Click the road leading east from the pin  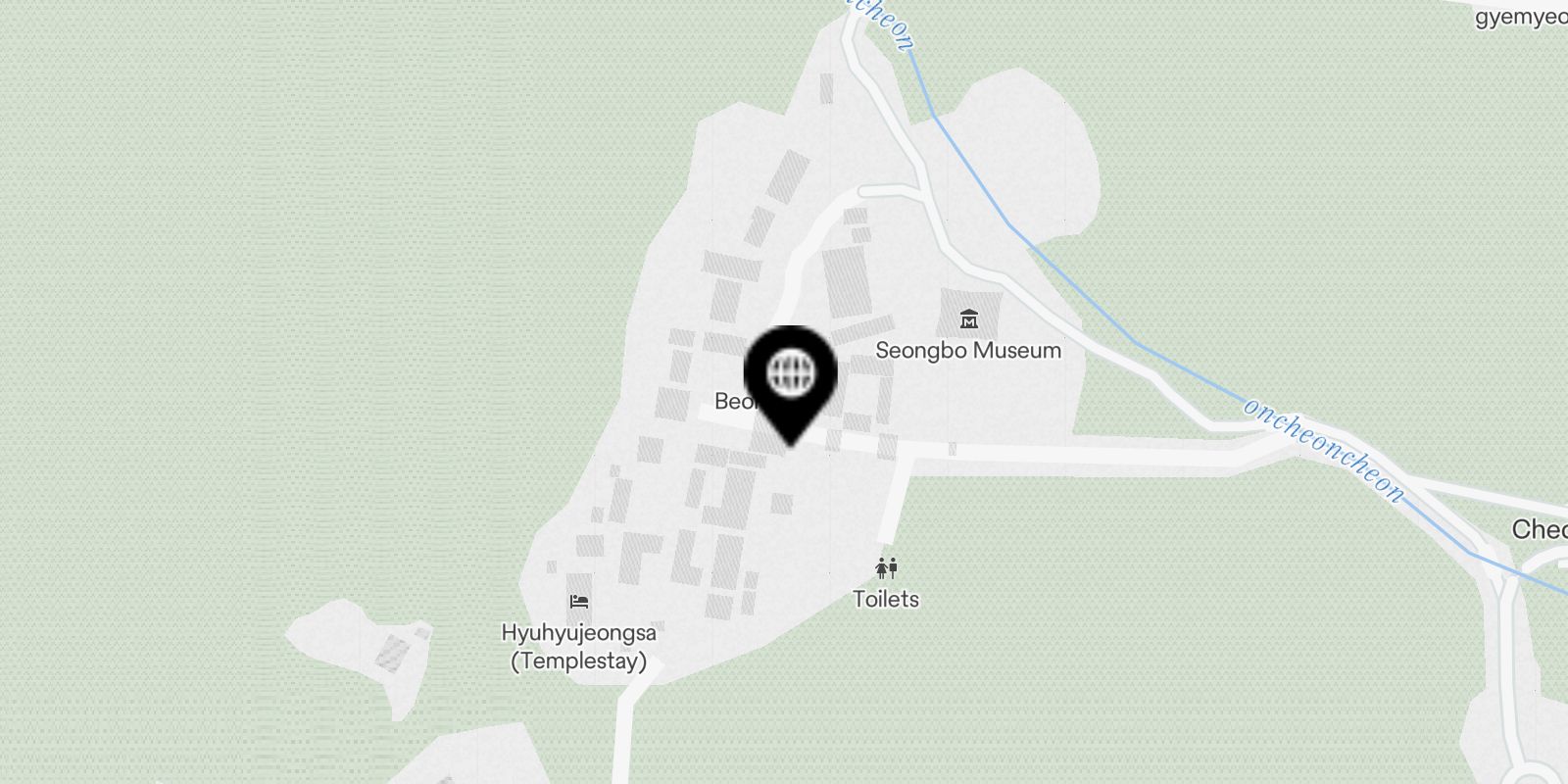(1078, 455)
